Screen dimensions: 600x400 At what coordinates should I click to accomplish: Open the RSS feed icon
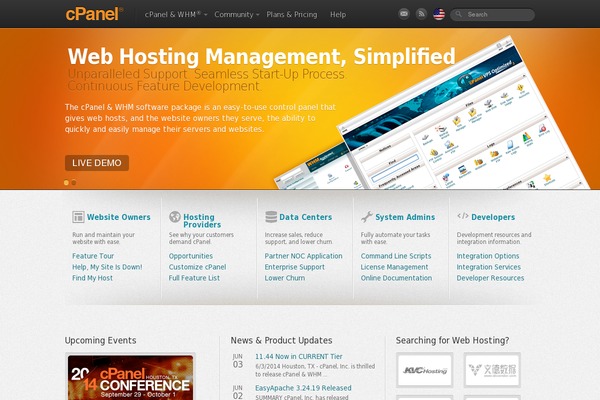[421, 14]
